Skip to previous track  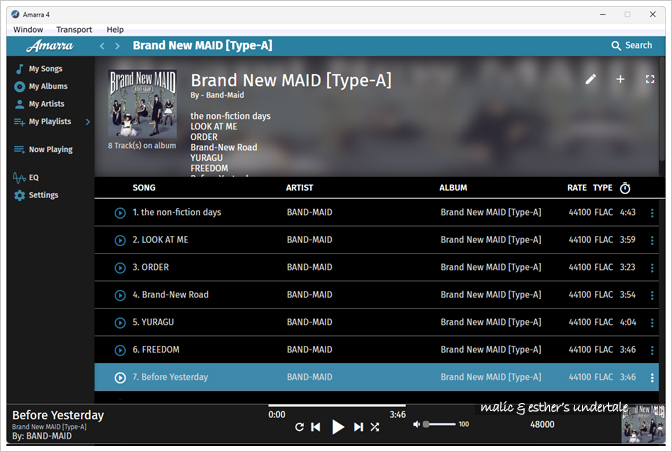tap(316, 427)
